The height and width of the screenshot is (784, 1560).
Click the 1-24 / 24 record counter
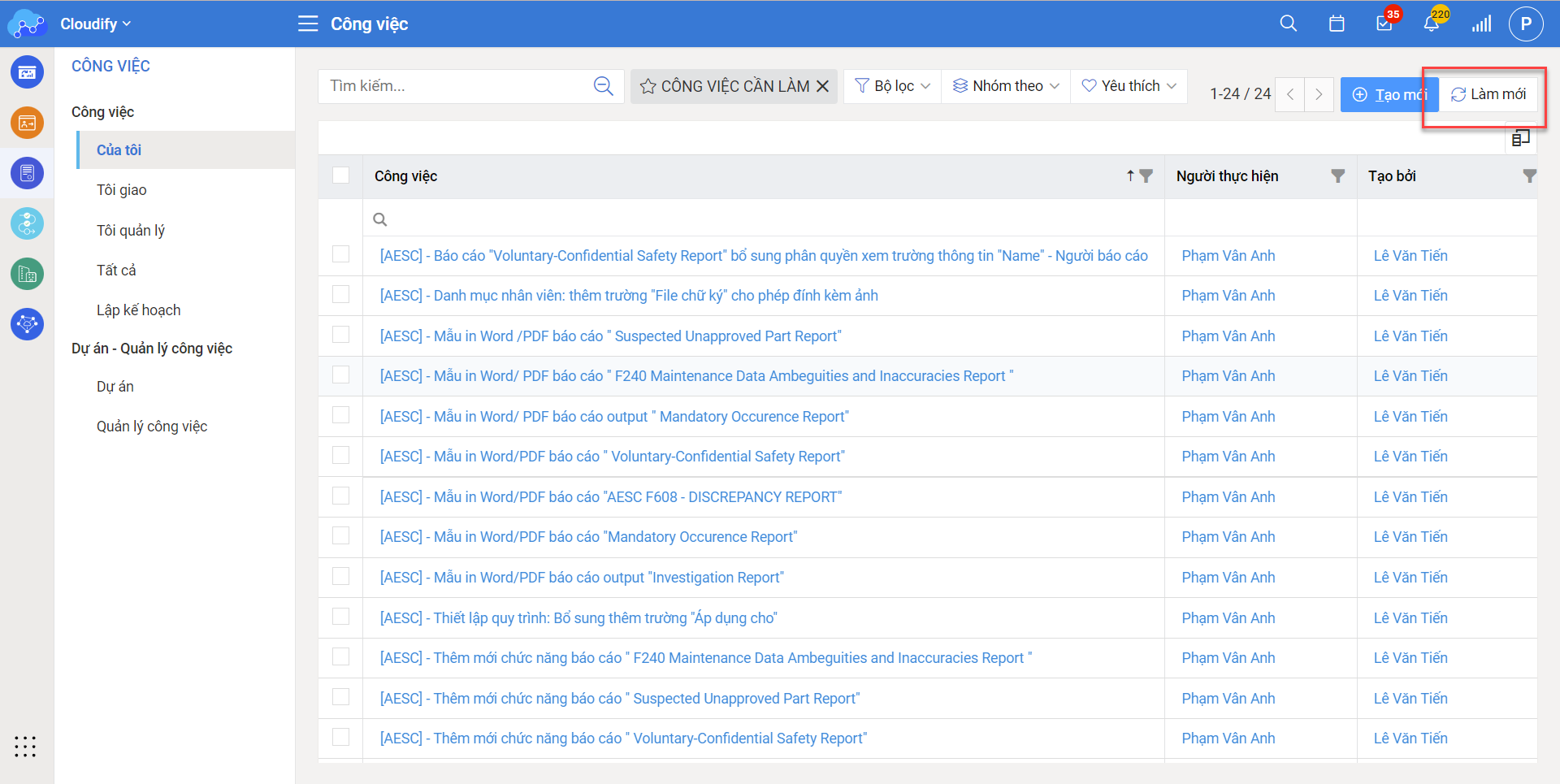tap(1240, 94)
